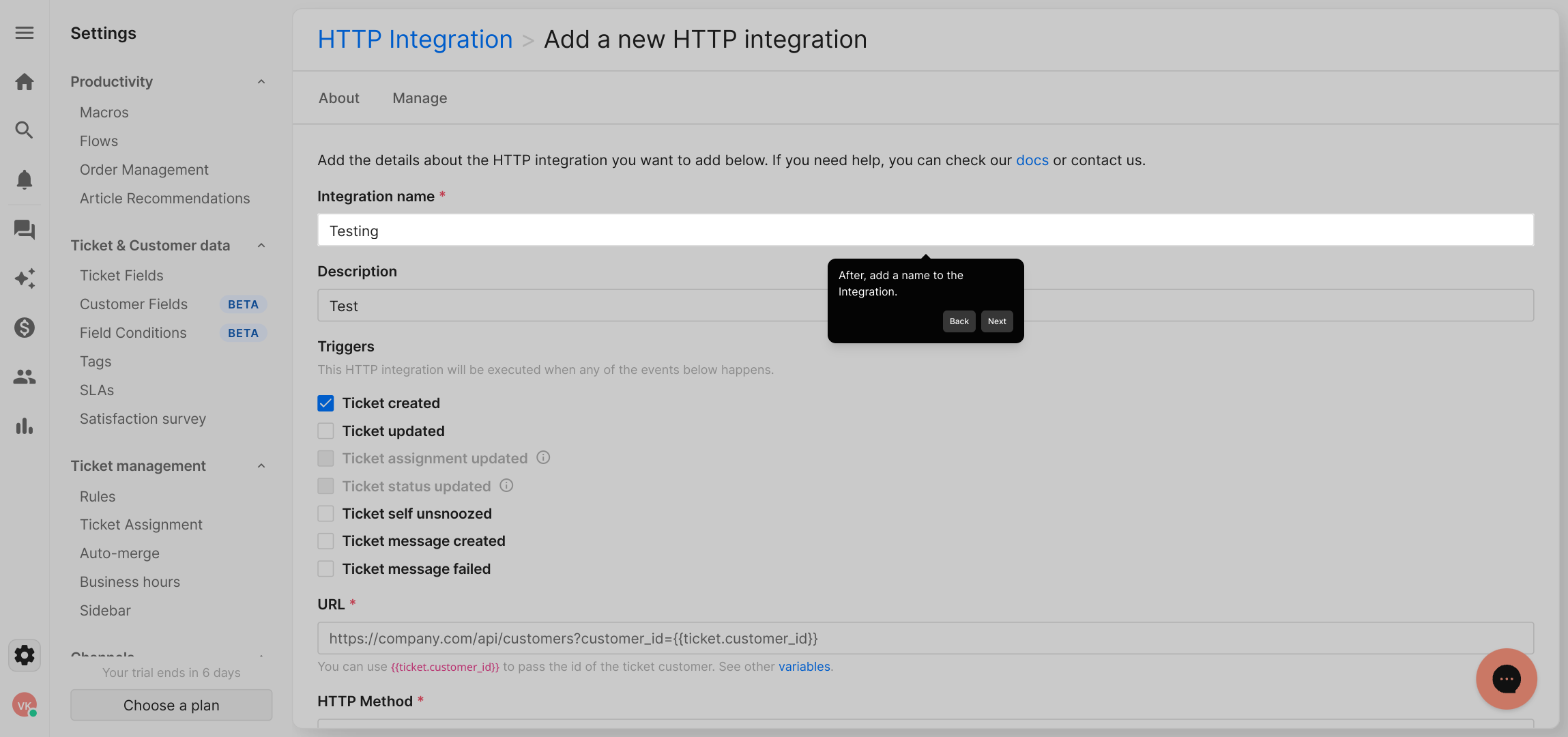The width and height of the screenshot is (1568, 737).
Task: Open the Search magnifier icon
Action: [x=25, y=130]
